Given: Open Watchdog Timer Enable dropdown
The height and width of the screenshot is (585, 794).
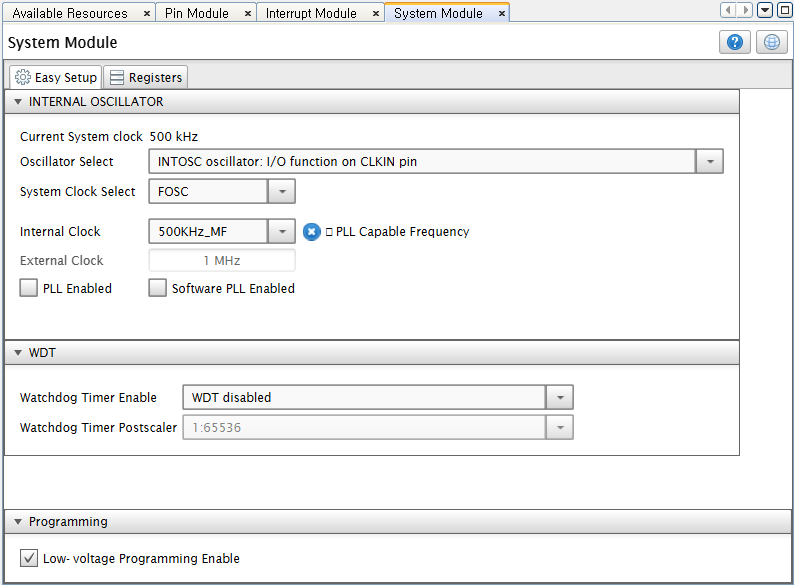Looking at the screenshot, I should (x=560, y=397).
